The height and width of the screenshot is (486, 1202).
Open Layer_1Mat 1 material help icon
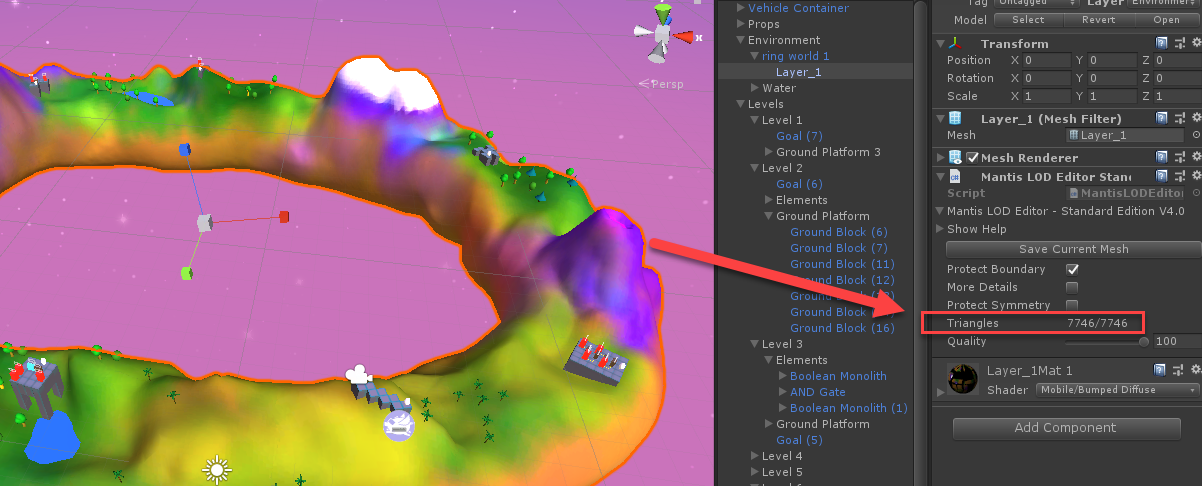point(1161,371)
